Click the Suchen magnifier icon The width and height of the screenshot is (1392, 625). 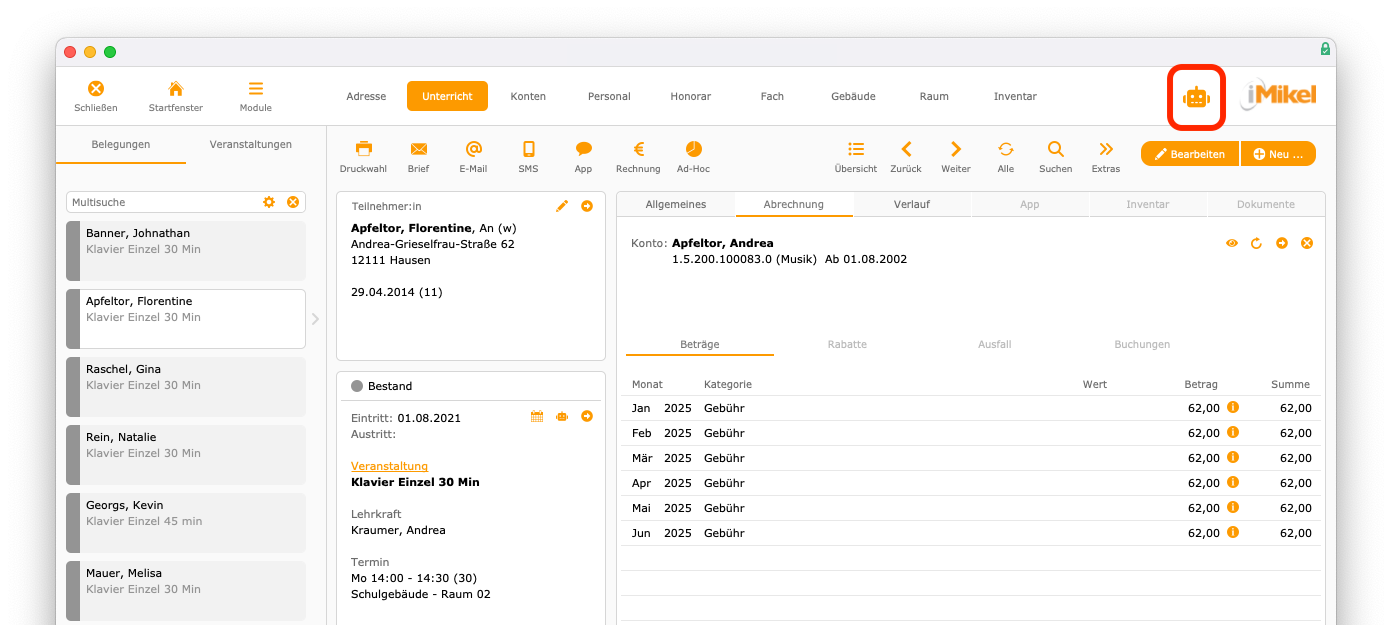click(1055, 149)
